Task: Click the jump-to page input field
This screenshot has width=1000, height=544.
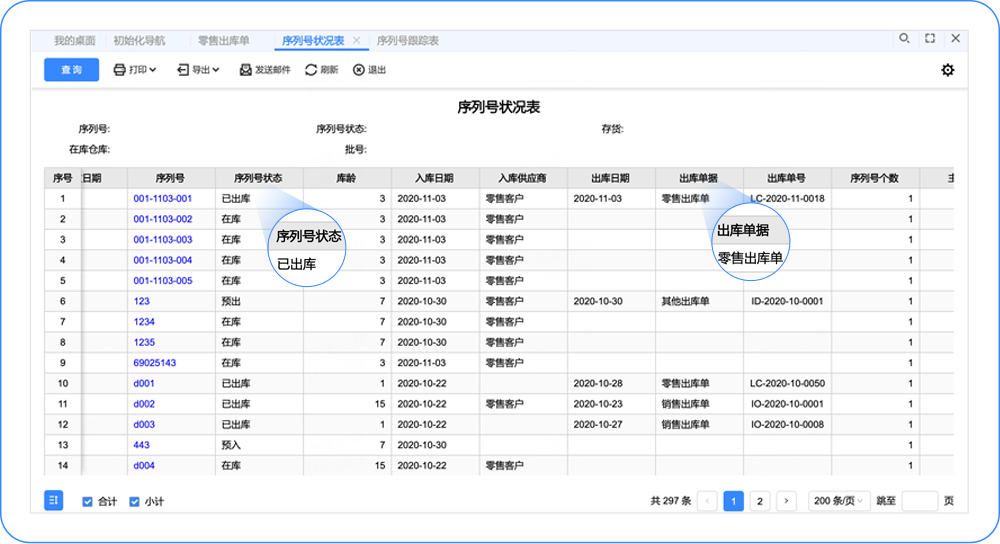Action: tap(919, 501)
